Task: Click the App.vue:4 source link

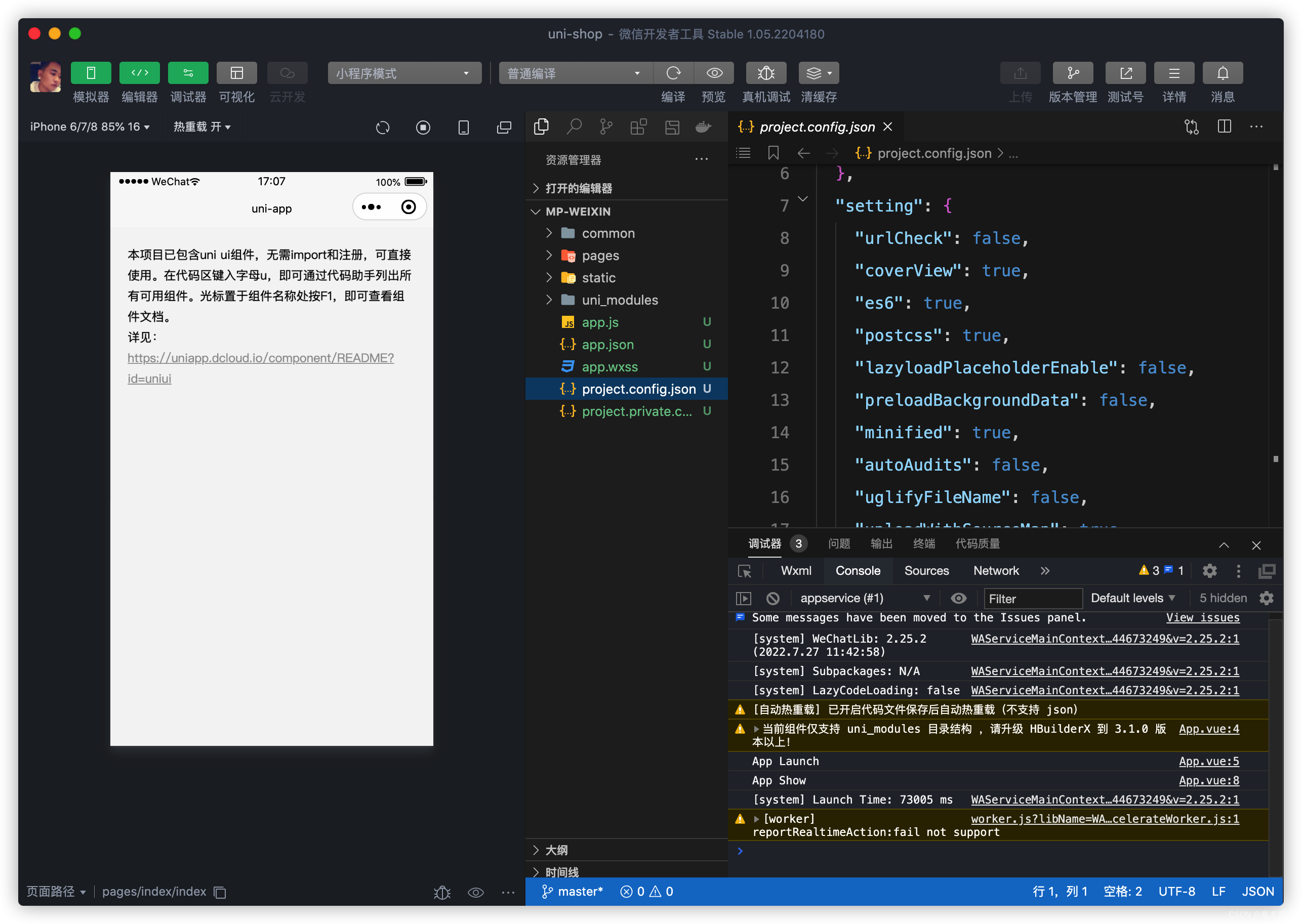Action: (x=1208, y=728)
